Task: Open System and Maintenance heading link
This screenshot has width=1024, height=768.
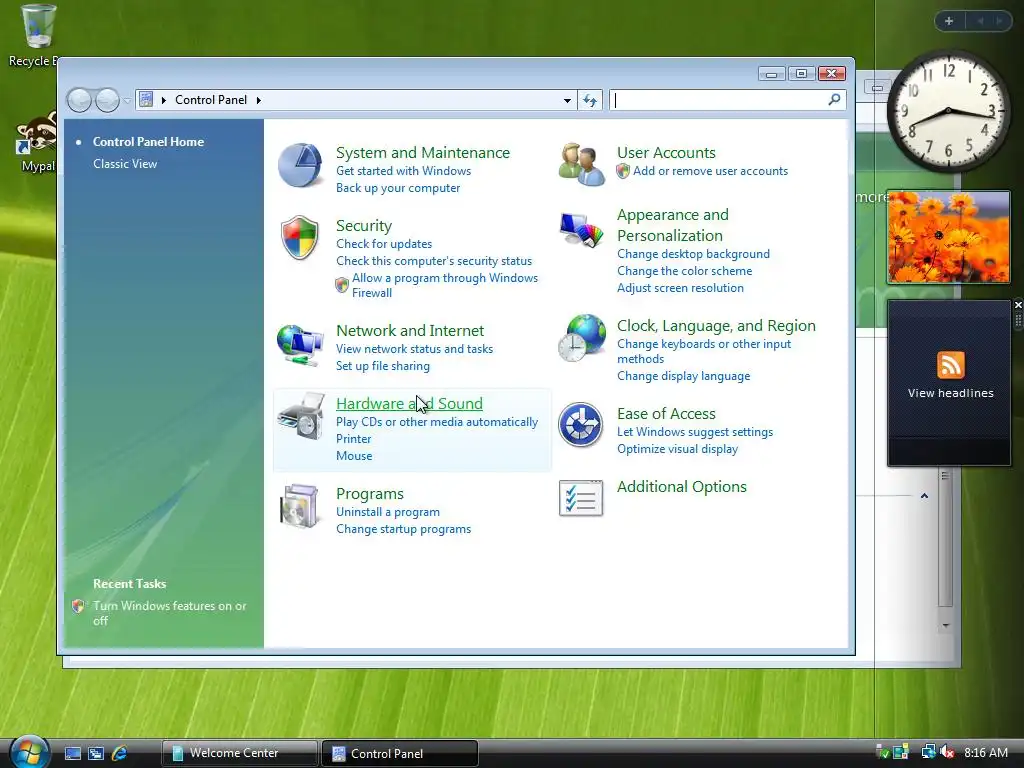Action: pos(423,153)
